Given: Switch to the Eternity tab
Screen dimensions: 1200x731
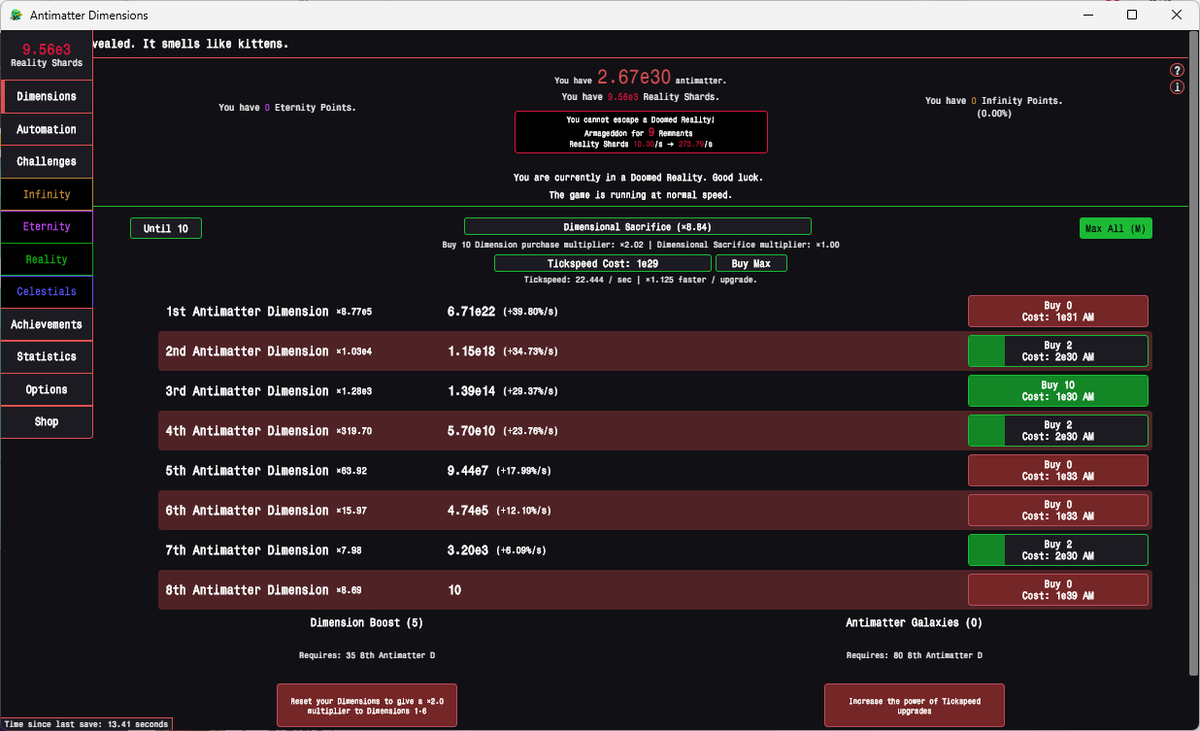Looking at the screenshot, I should click(x=46, y=226).
